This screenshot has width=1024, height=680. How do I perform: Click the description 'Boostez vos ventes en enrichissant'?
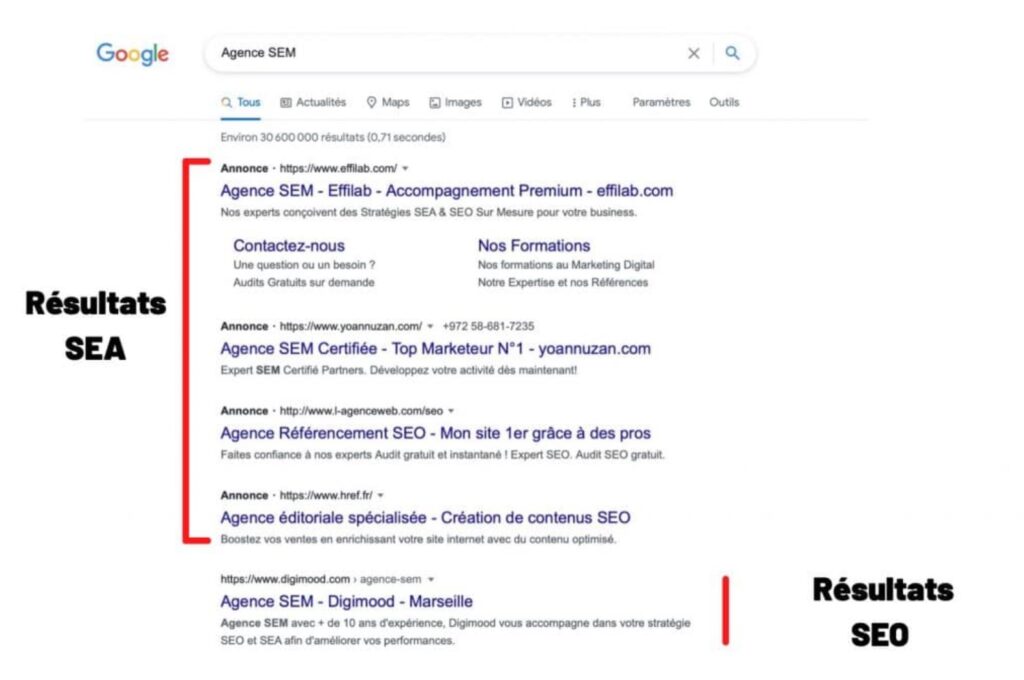[x=418, y=540]
